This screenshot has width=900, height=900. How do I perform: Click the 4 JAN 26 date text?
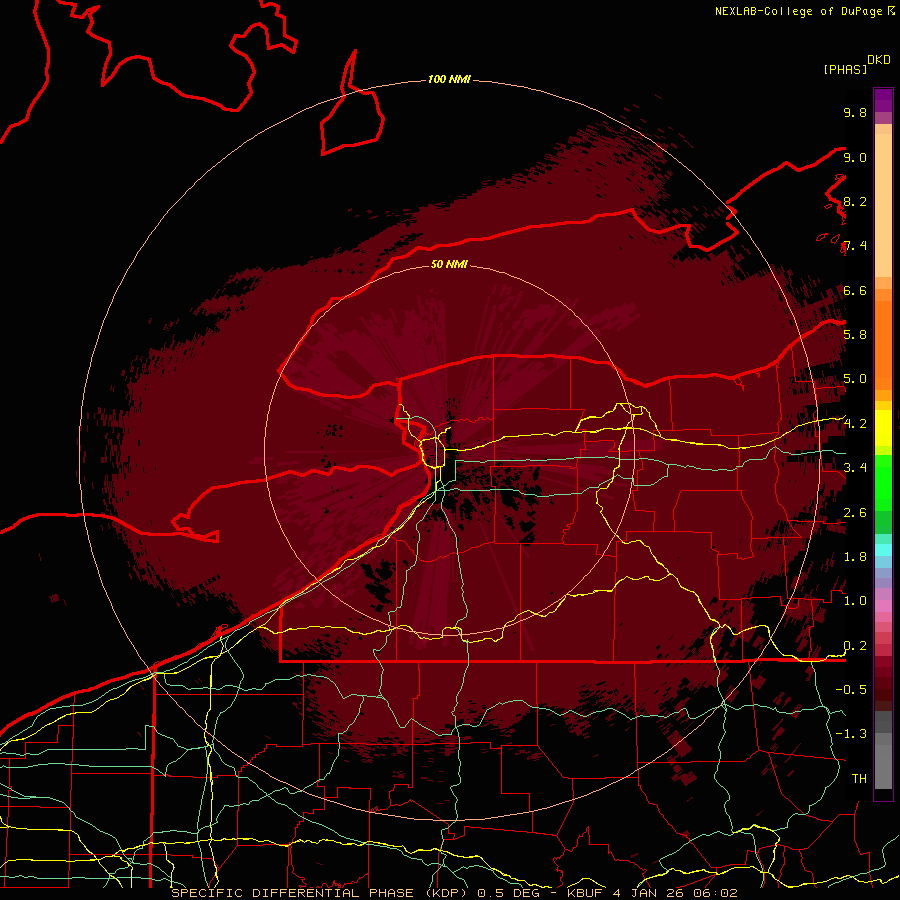click(650, 893)
